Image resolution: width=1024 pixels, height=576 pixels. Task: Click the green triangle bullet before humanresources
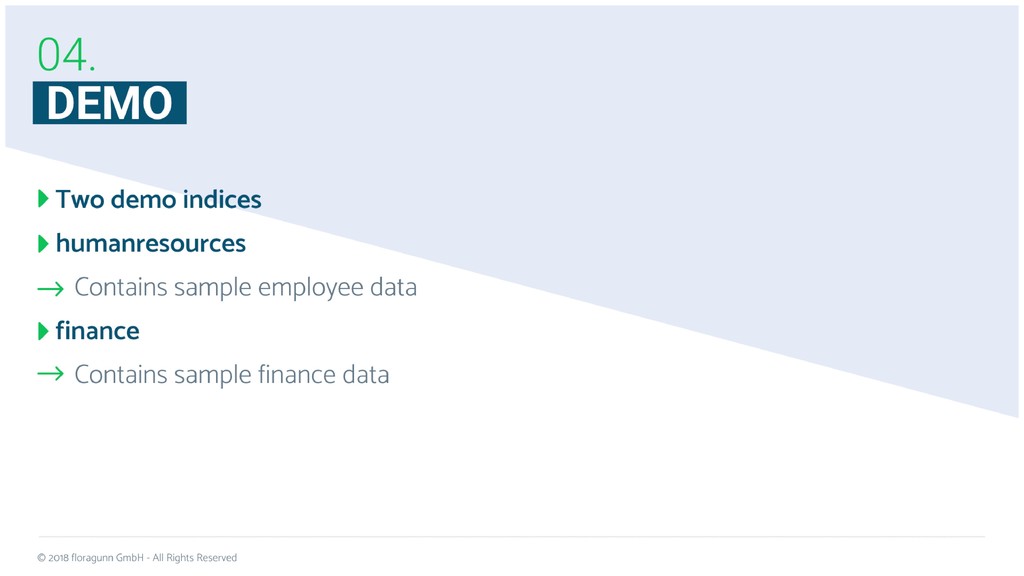click(43, 244)
